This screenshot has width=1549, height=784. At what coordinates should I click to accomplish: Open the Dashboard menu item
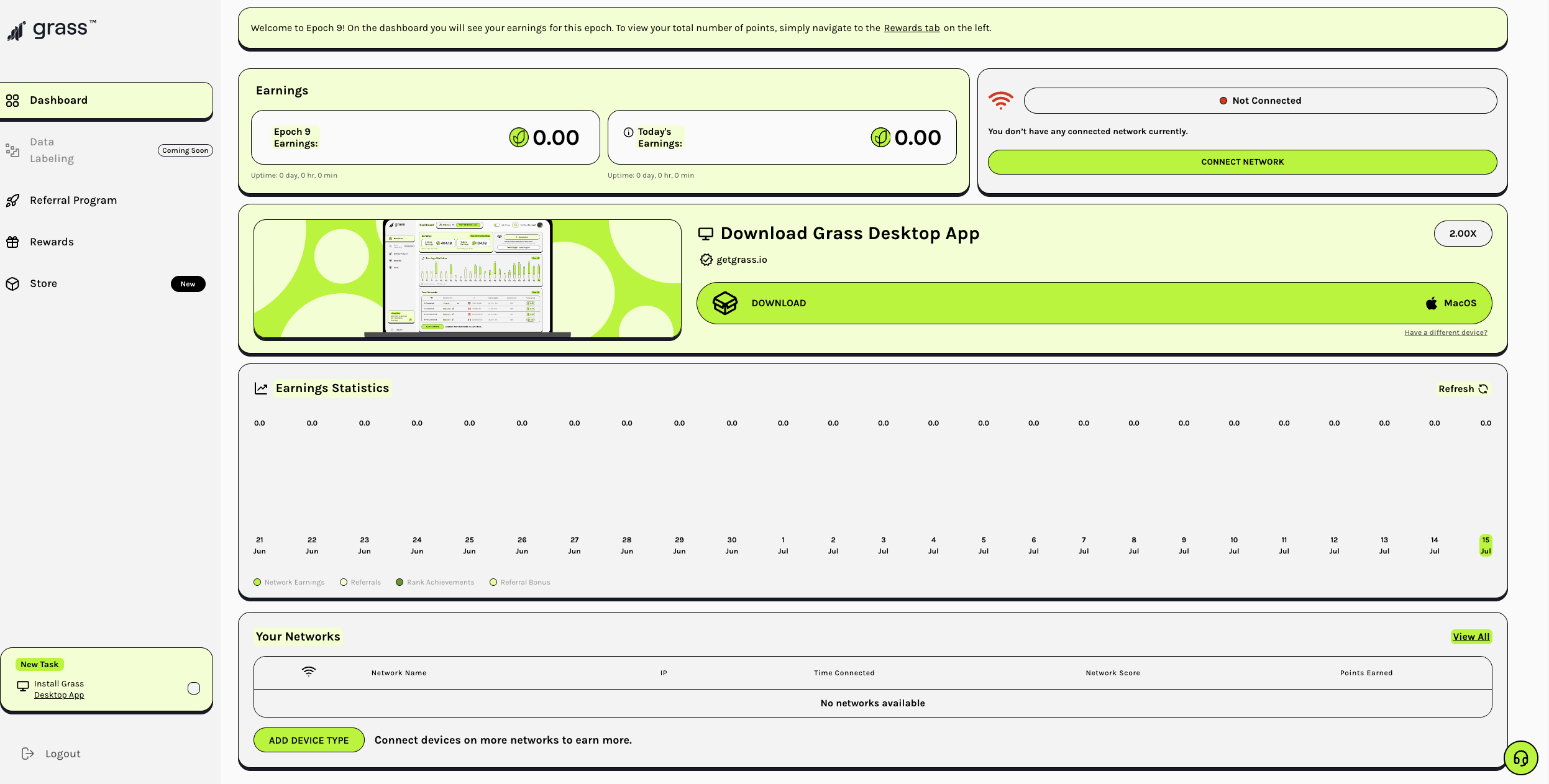[106, 101]
